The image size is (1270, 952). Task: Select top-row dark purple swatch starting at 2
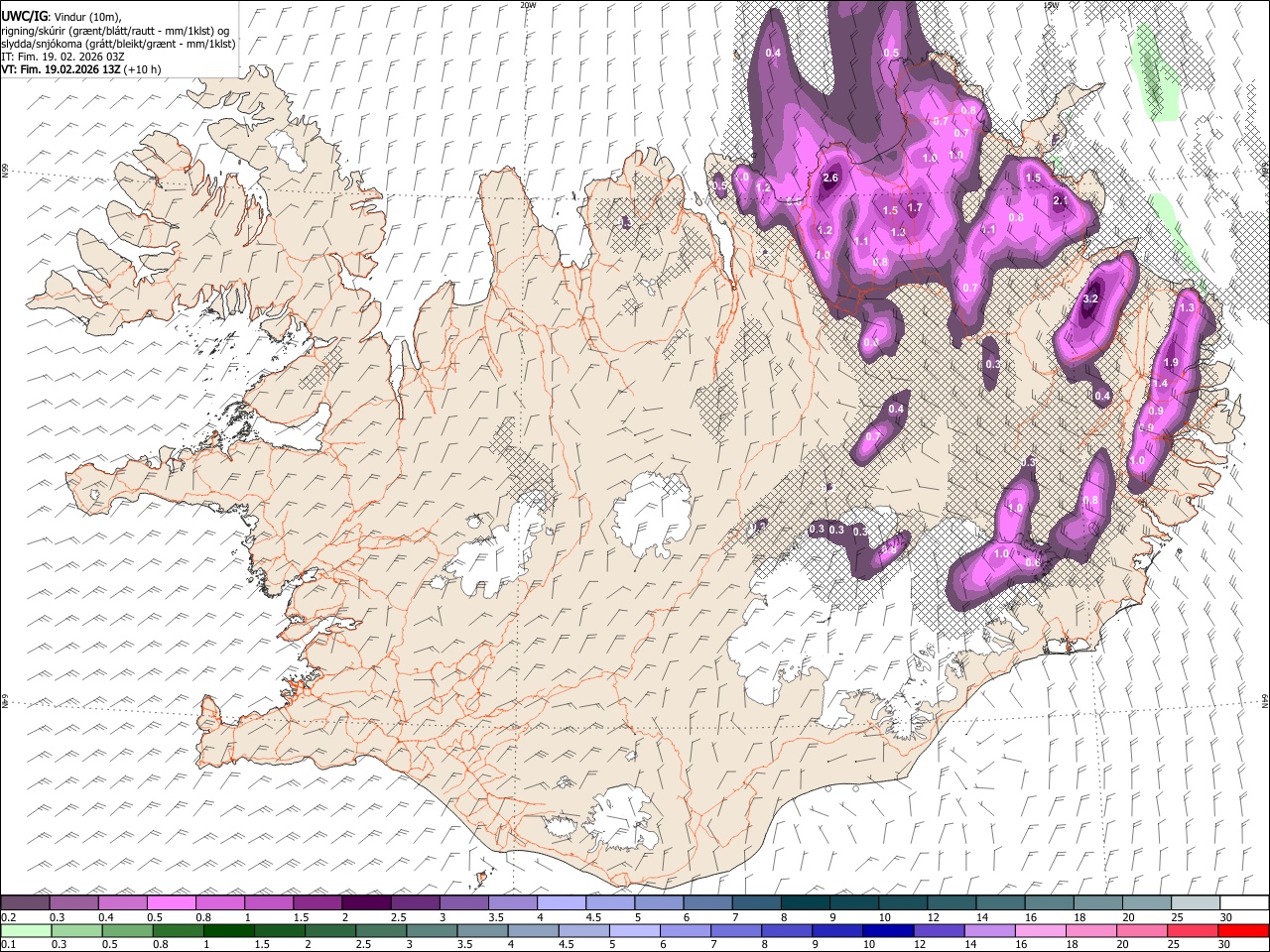[x=366, y=902]
